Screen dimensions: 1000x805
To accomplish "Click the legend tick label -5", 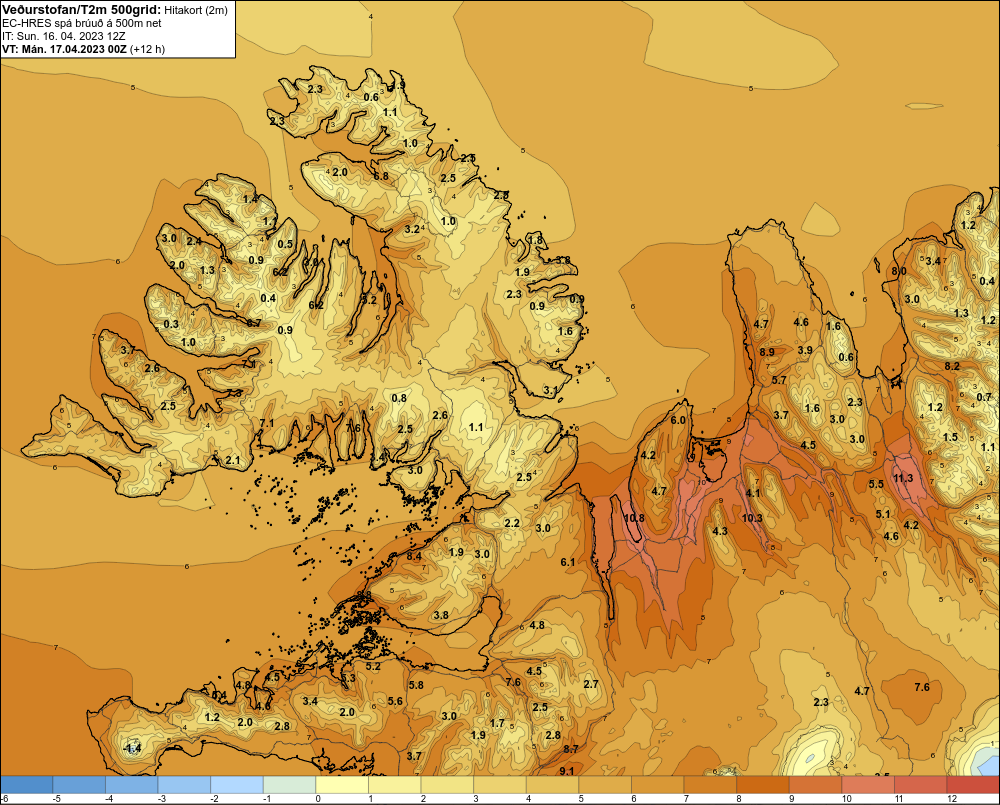I will click(x=57, y=799).
